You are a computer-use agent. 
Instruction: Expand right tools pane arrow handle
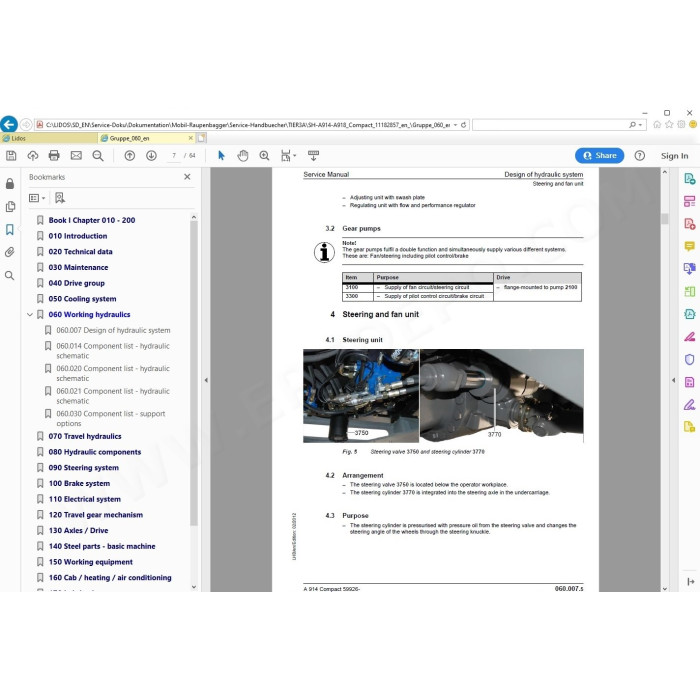coord(673,380)
